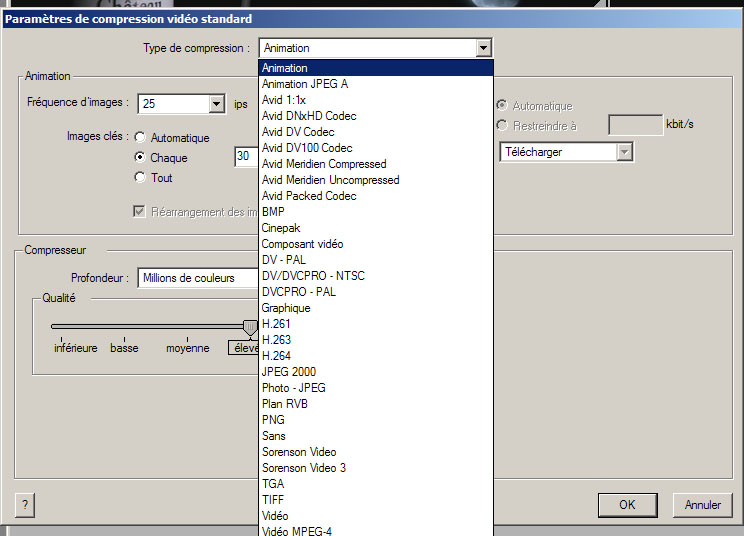Choose Sorenson Video 3 codec

tap(376, 468)
